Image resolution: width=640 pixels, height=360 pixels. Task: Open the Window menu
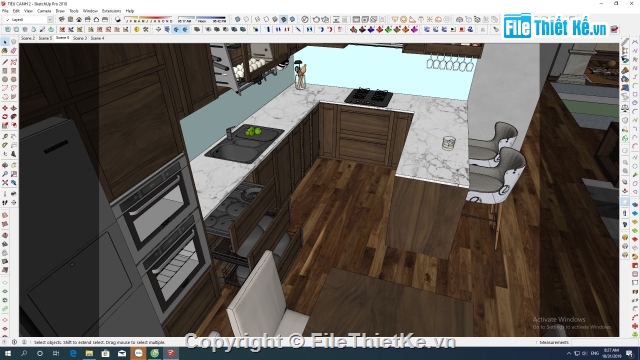[90, 11]
